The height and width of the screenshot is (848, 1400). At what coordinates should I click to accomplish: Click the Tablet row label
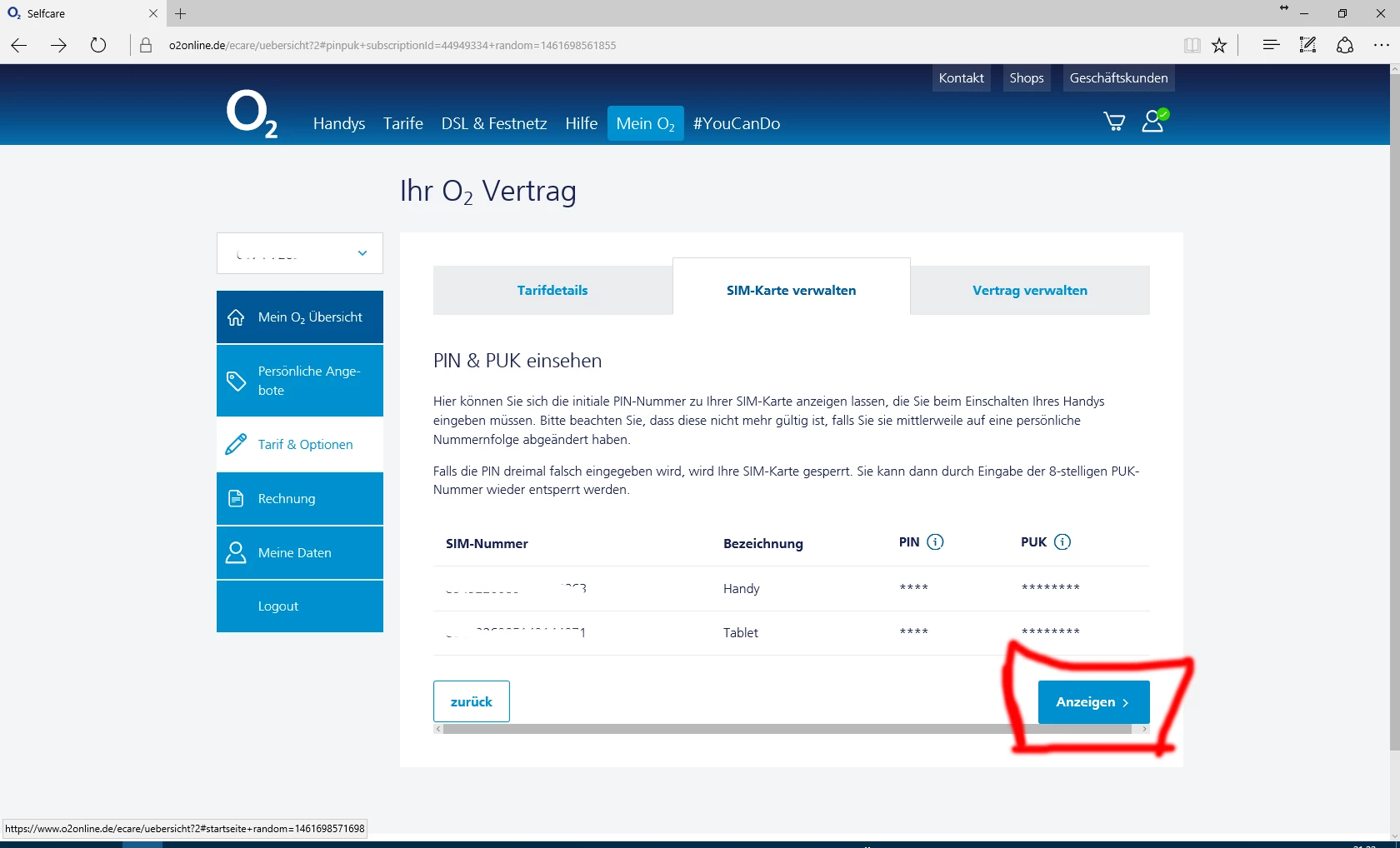click(x=741, y=632)
